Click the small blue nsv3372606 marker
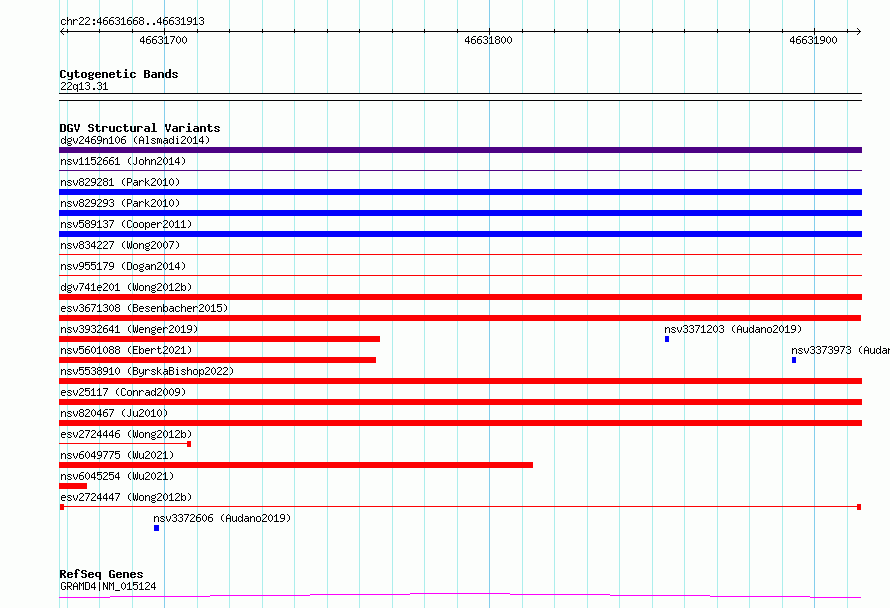Screen dimensions: 890x608 (x=156, y=528)
